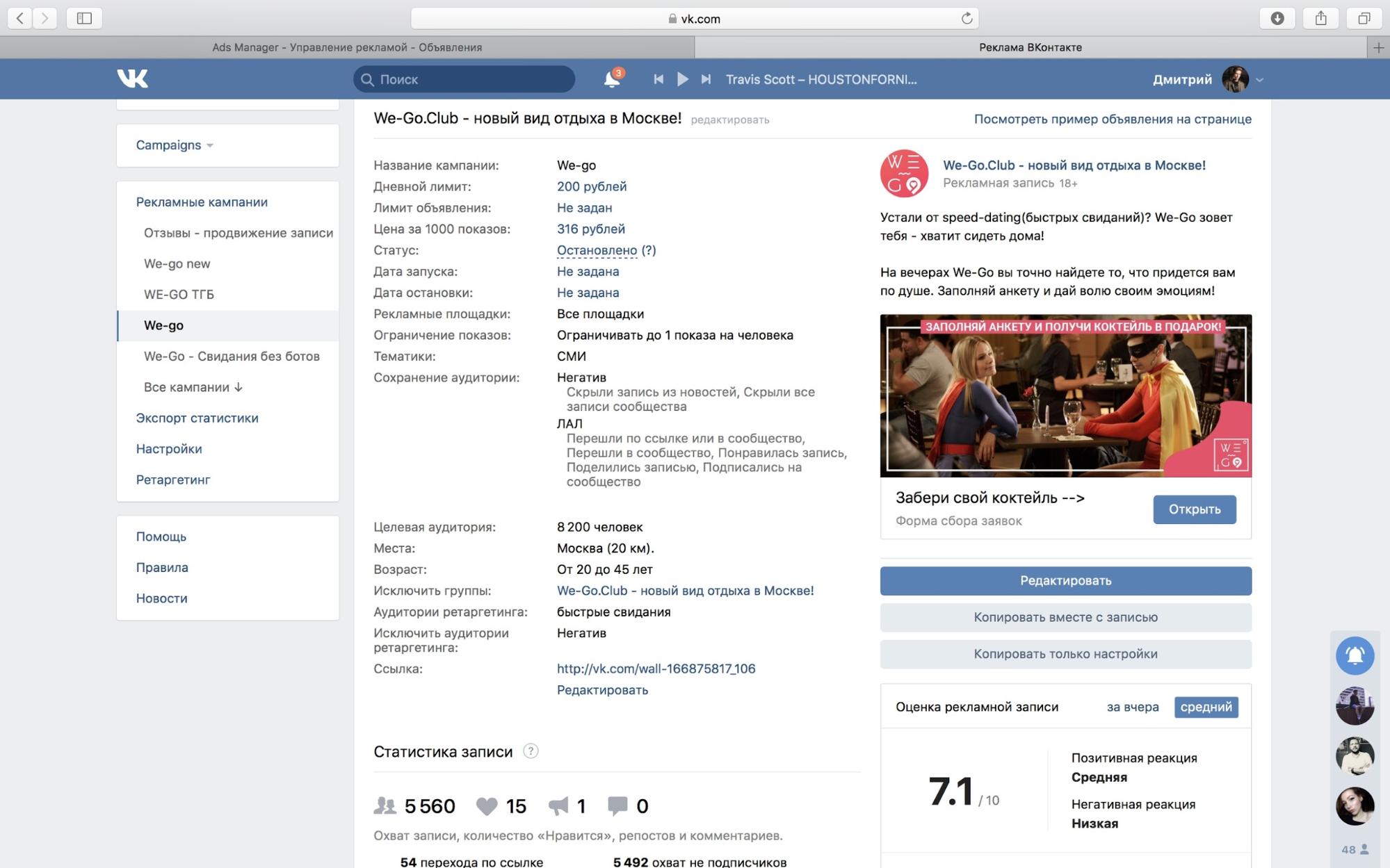Image resolution: width=1390 pixels, height=868 pixels.
Task: Click the Safari address bar vk.com
Action: [x=695, y=19]
